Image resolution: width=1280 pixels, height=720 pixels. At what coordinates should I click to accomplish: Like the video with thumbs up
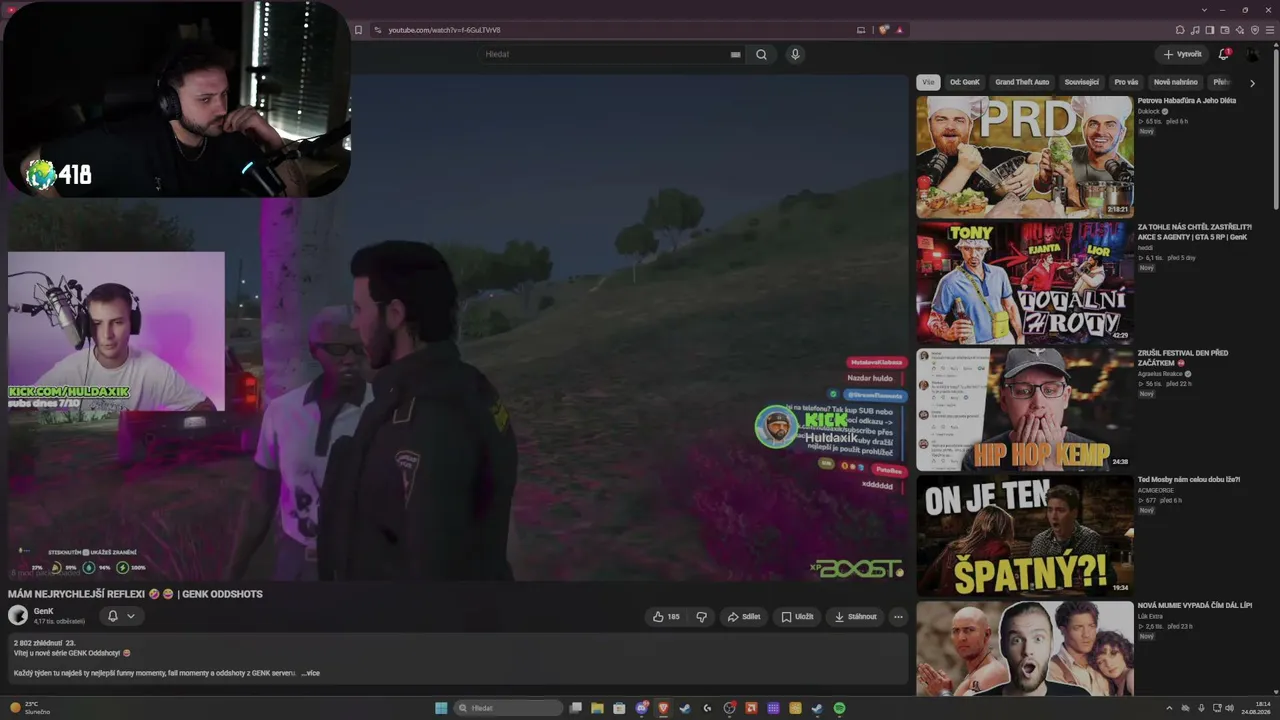point(666,617)
